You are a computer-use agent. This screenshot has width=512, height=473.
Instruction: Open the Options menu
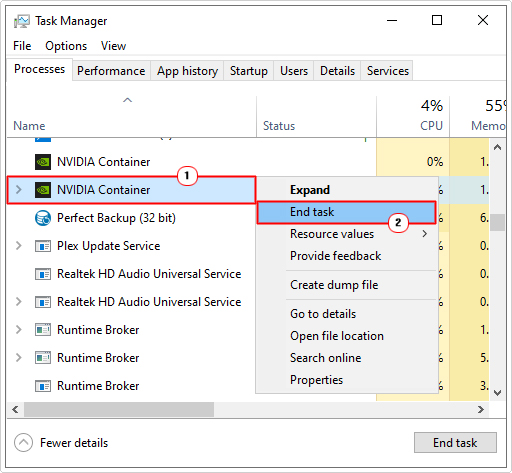(66, 46)
